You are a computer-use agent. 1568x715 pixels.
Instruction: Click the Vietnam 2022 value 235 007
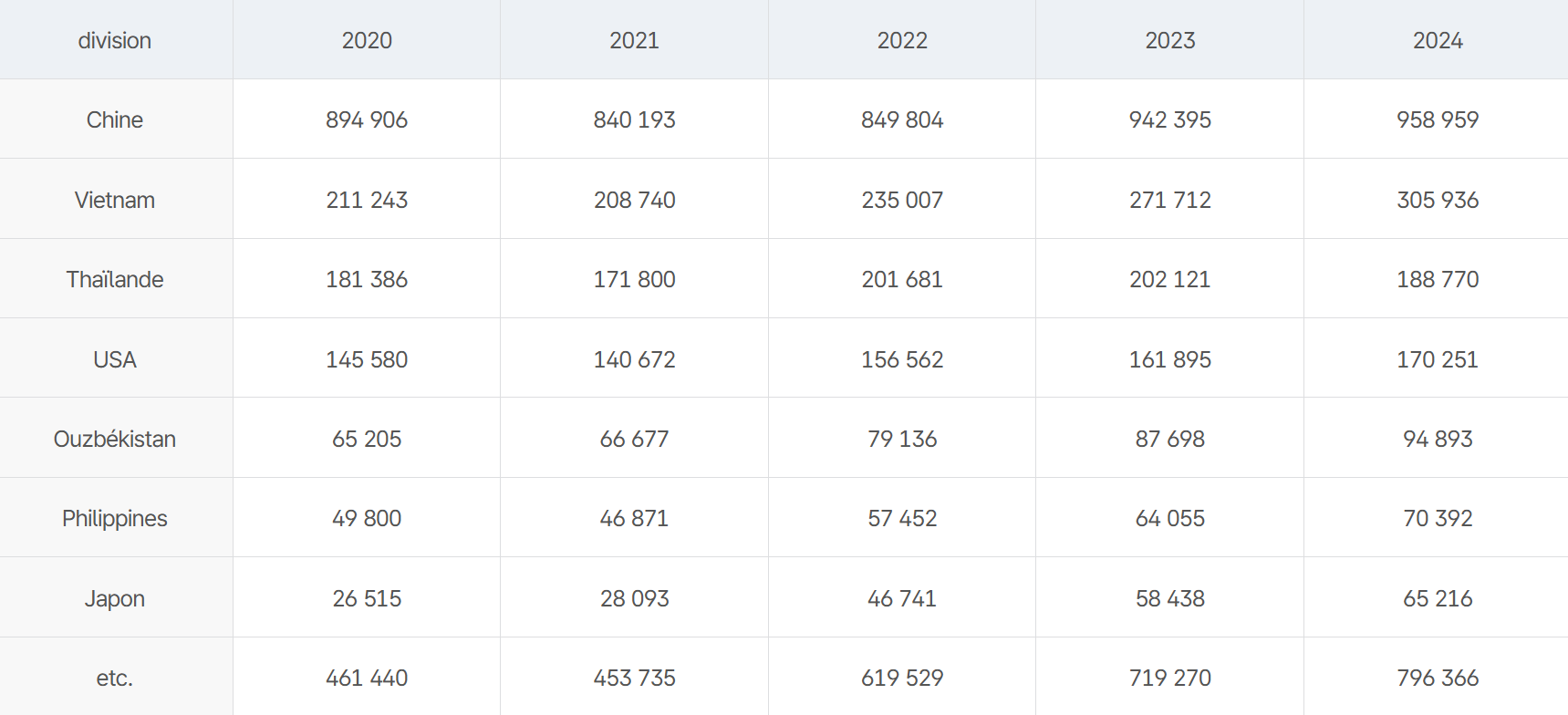tap(902, 200)
